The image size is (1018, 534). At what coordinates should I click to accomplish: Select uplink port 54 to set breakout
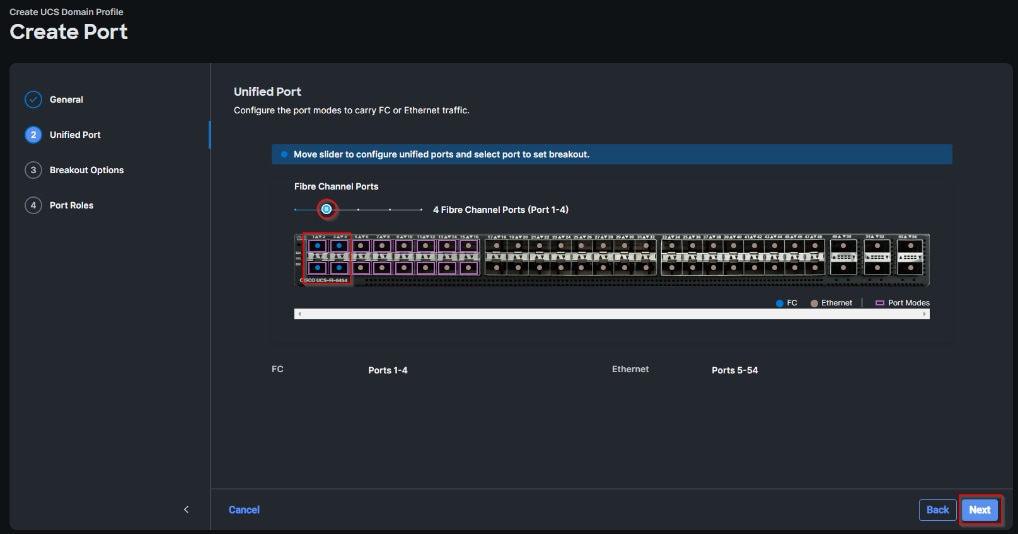click(x=910, y=267)
